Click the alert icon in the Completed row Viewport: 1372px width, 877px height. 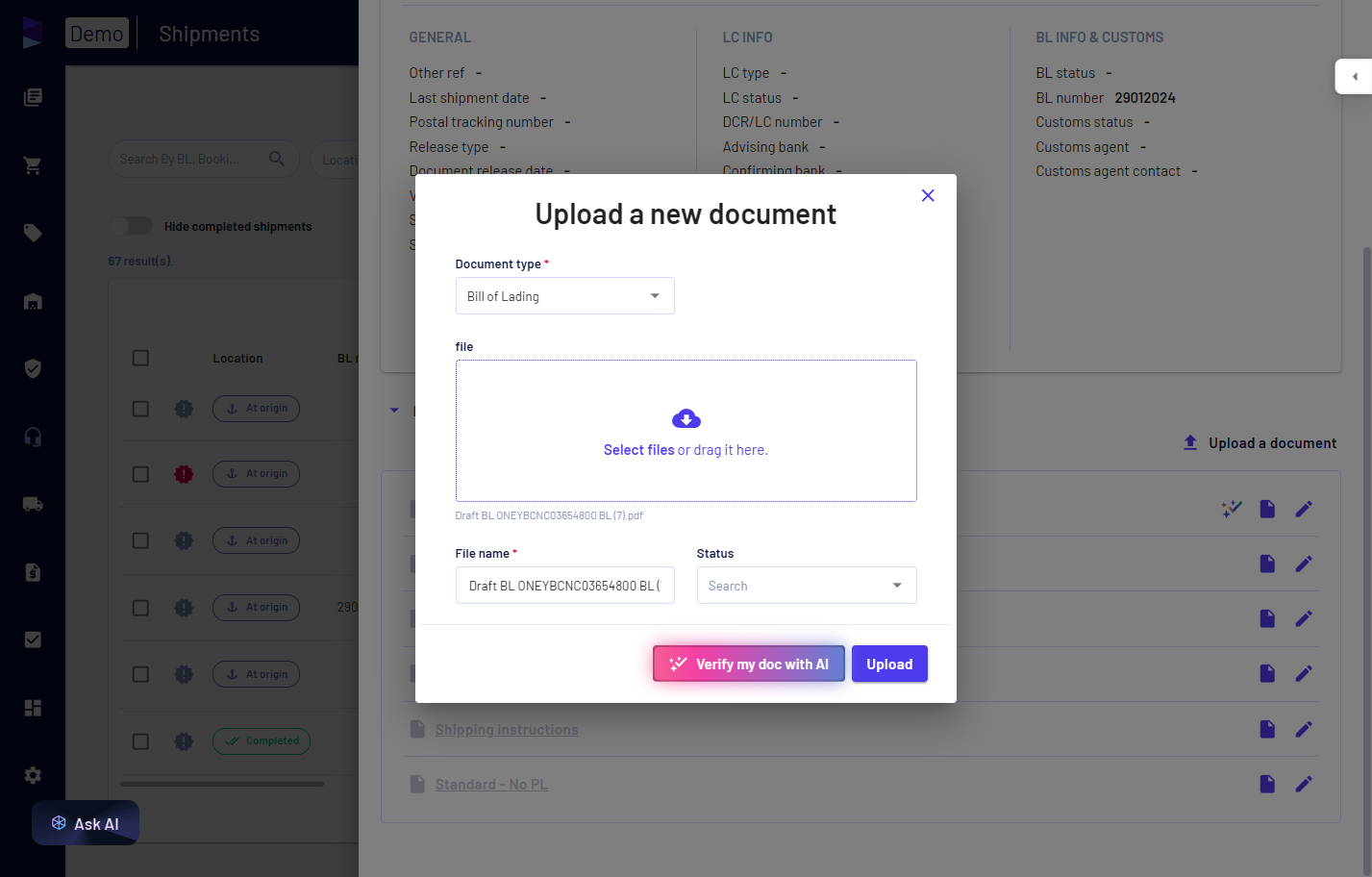[x=184, y=741]
